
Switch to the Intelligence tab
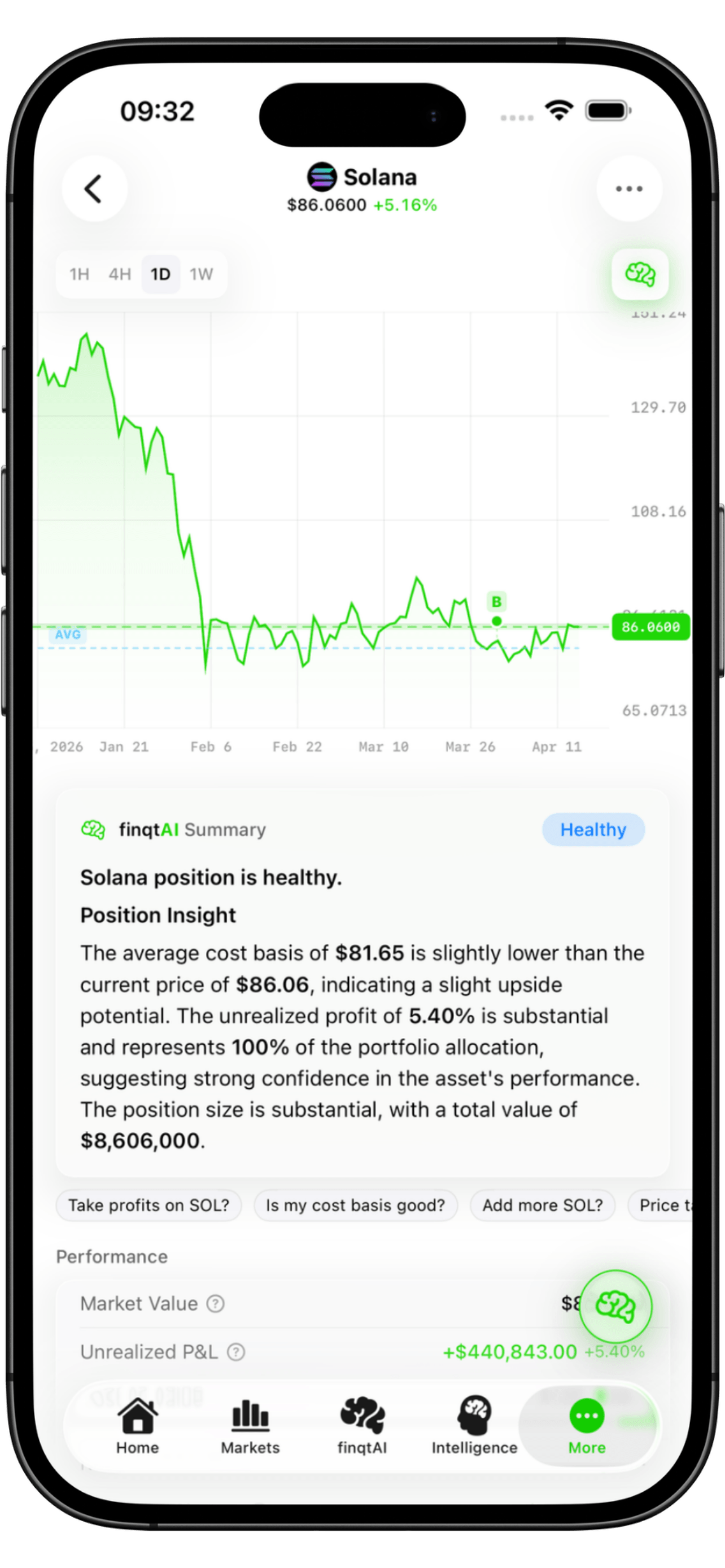[474, 1426]
